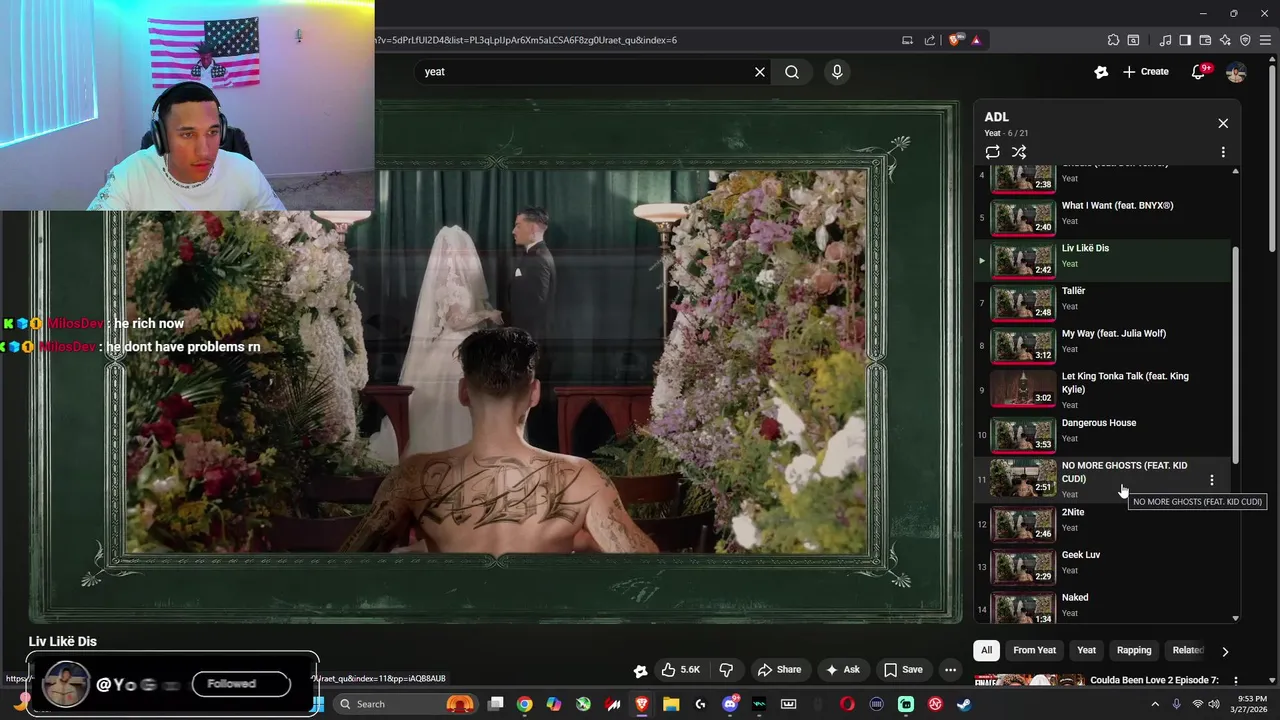Screen dimensions: 1280x720
Task: Play Tallër from the playlist
Action: 1104,304
